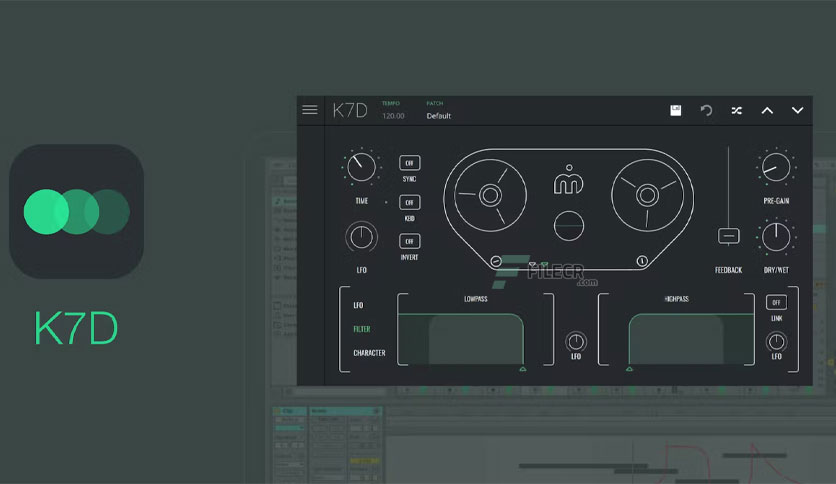Click the clock circle on tape path
836x484 pixels.
[x=642, y=261]
